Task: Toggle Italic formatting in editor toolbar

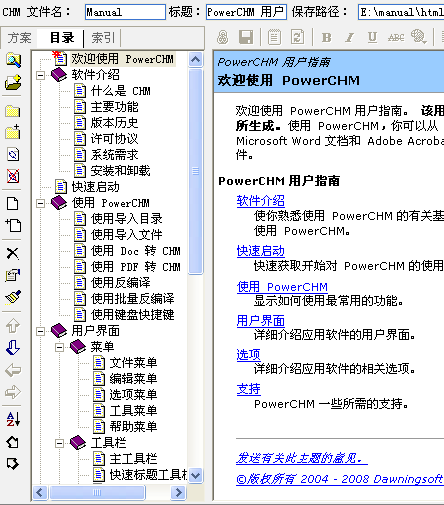Action: pyautogui.click(x=350, y=37)
